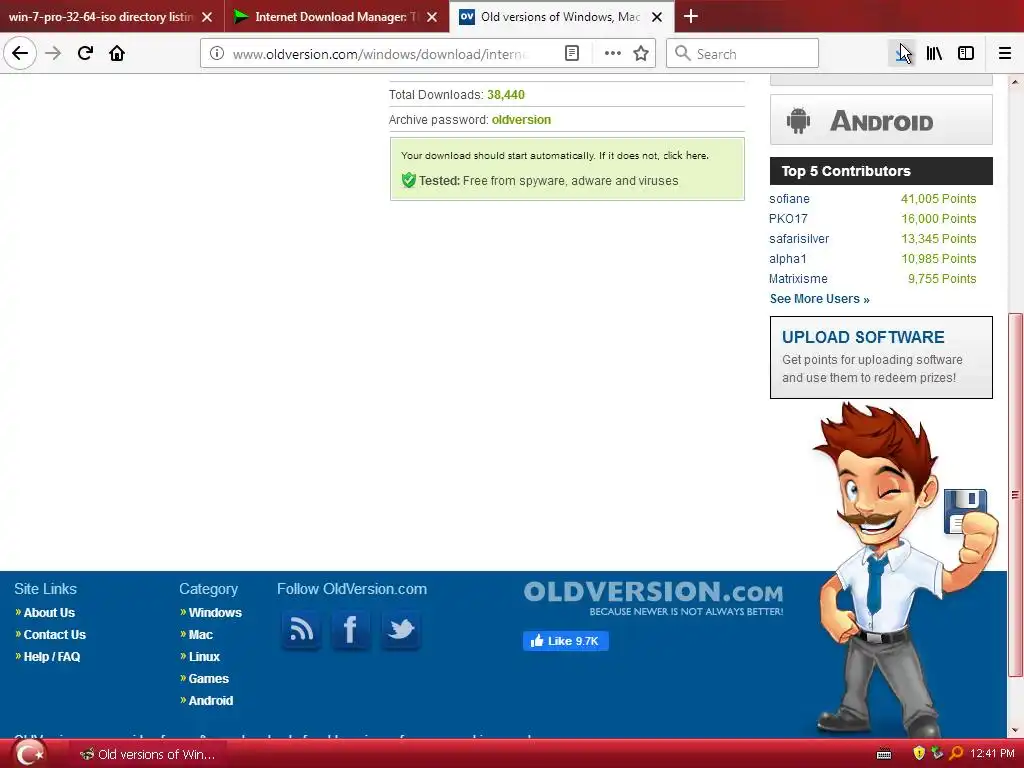Open the OldVersion Twitter icon
The width and height of the screenshot is (1024, 768).
pos(400,630)
